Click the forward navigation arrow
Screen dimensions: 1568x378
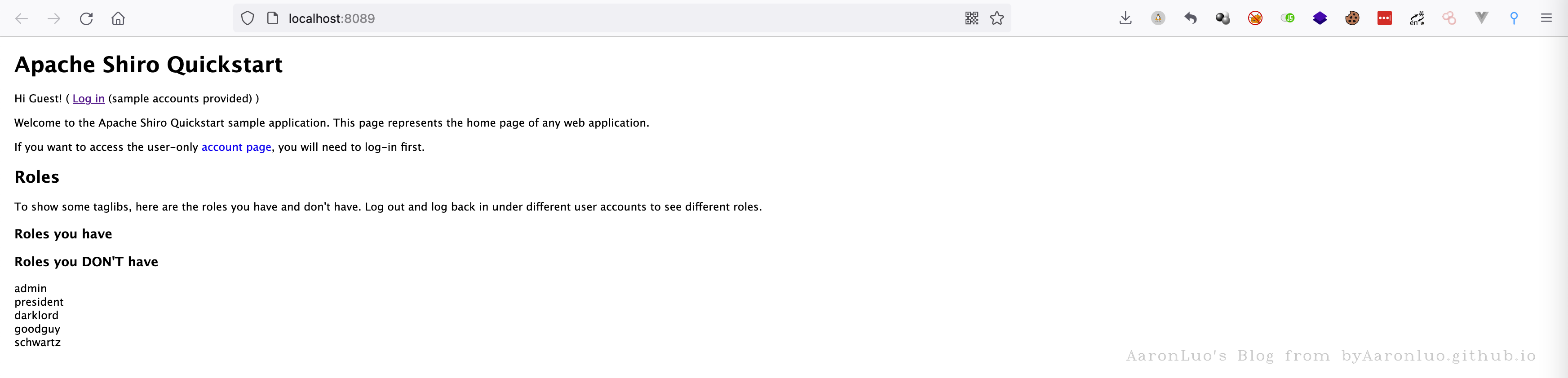pos(54,18)
